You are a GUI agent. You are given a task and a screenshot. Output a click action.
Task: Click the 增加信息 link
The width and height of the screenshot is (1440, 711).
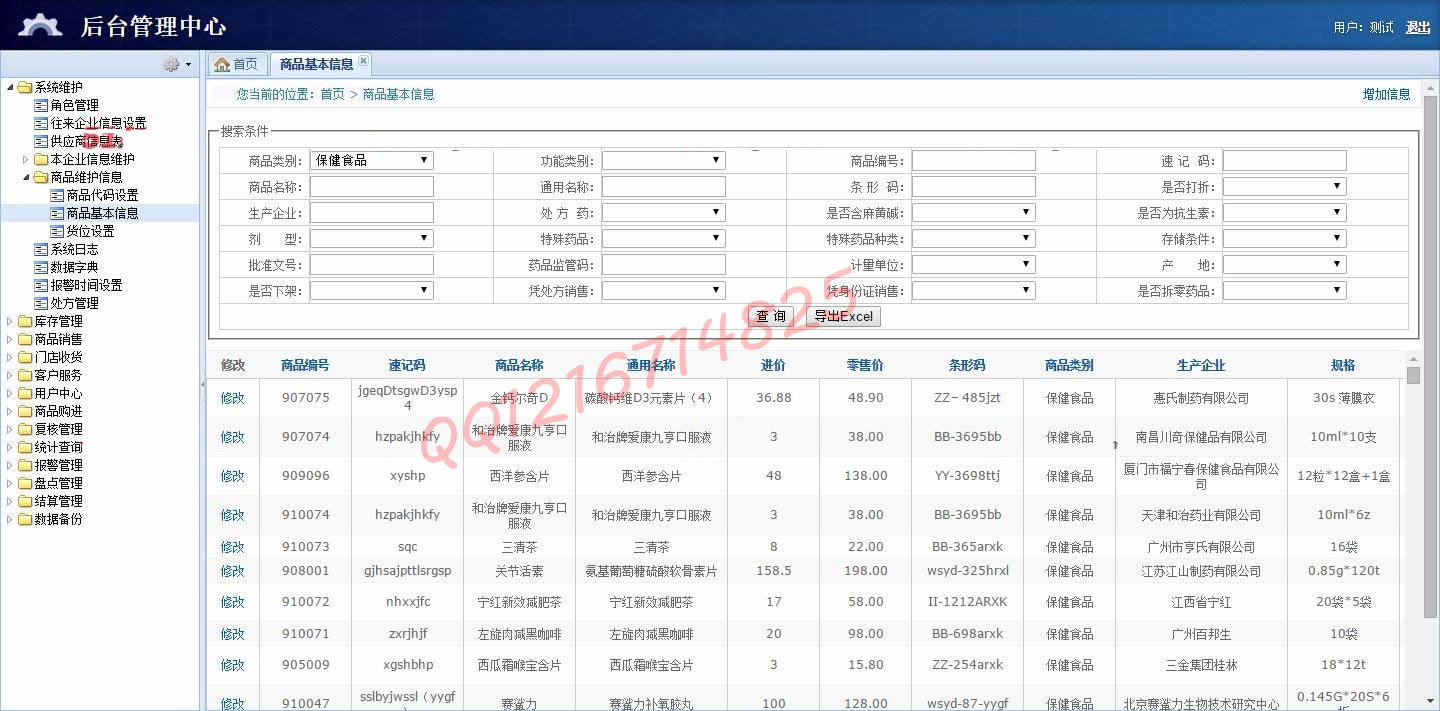click(1386, 94)
